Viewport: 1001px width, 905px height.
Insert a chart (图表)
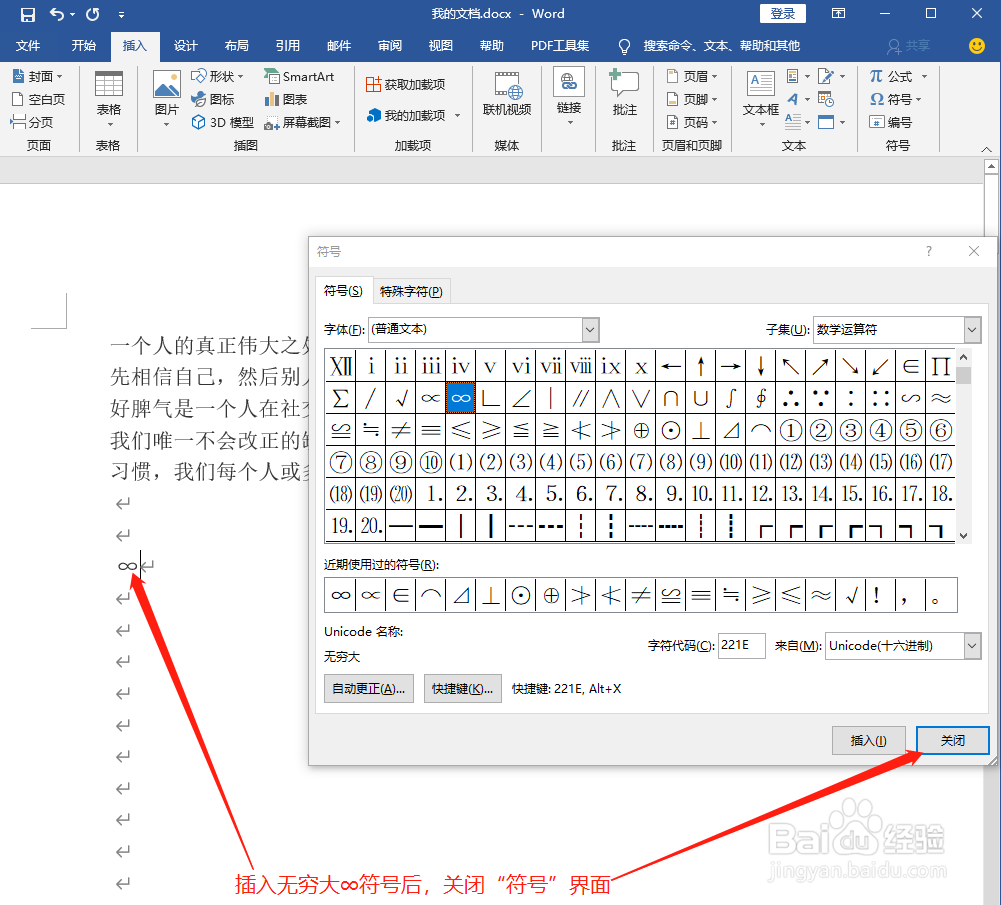point(286,100)
